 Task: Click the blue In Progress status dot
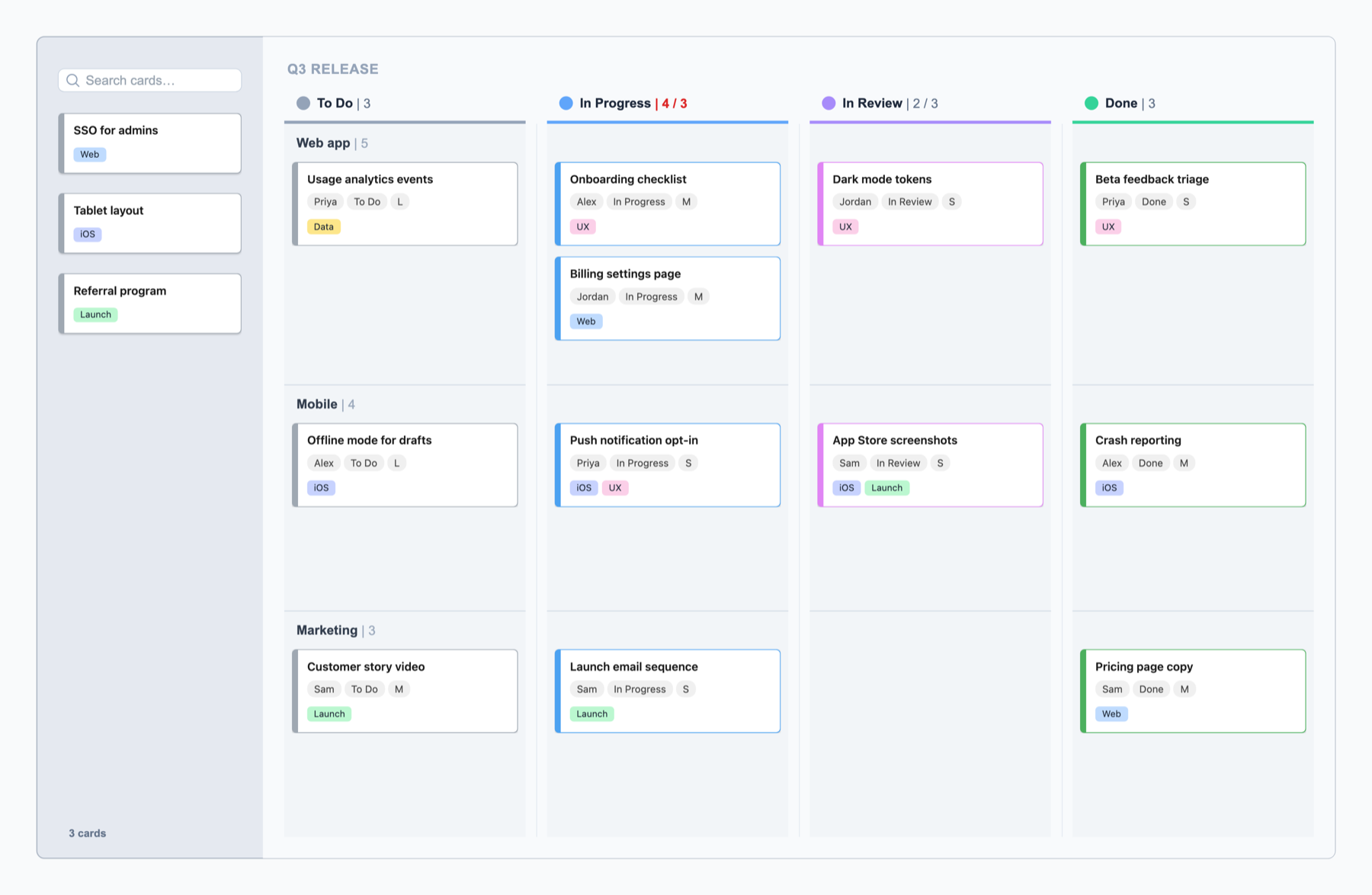tap(566, 103)
